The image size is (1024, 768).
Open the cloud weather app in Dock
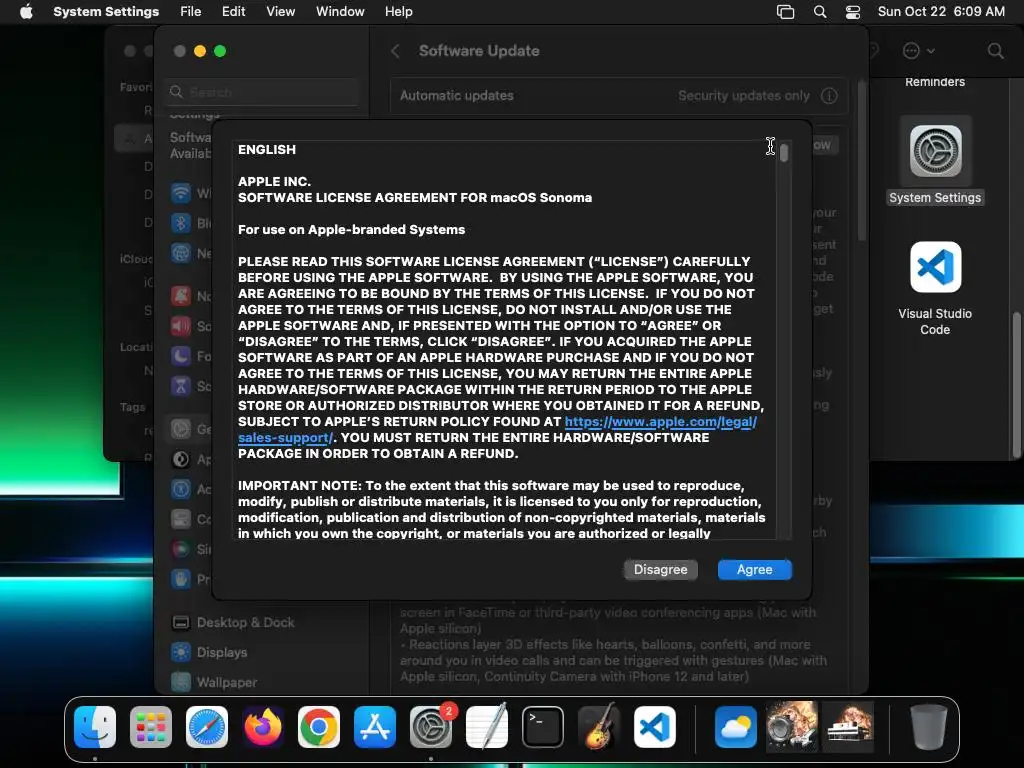736,727
